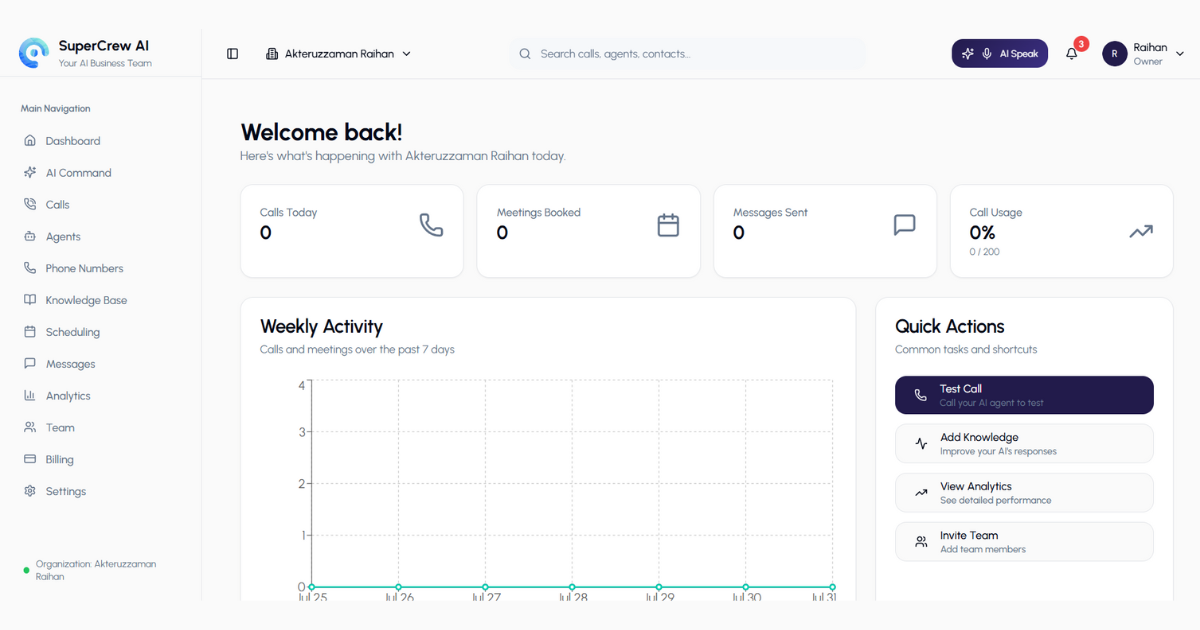Click the Weekly Activity heading

(x=321, y=326)
